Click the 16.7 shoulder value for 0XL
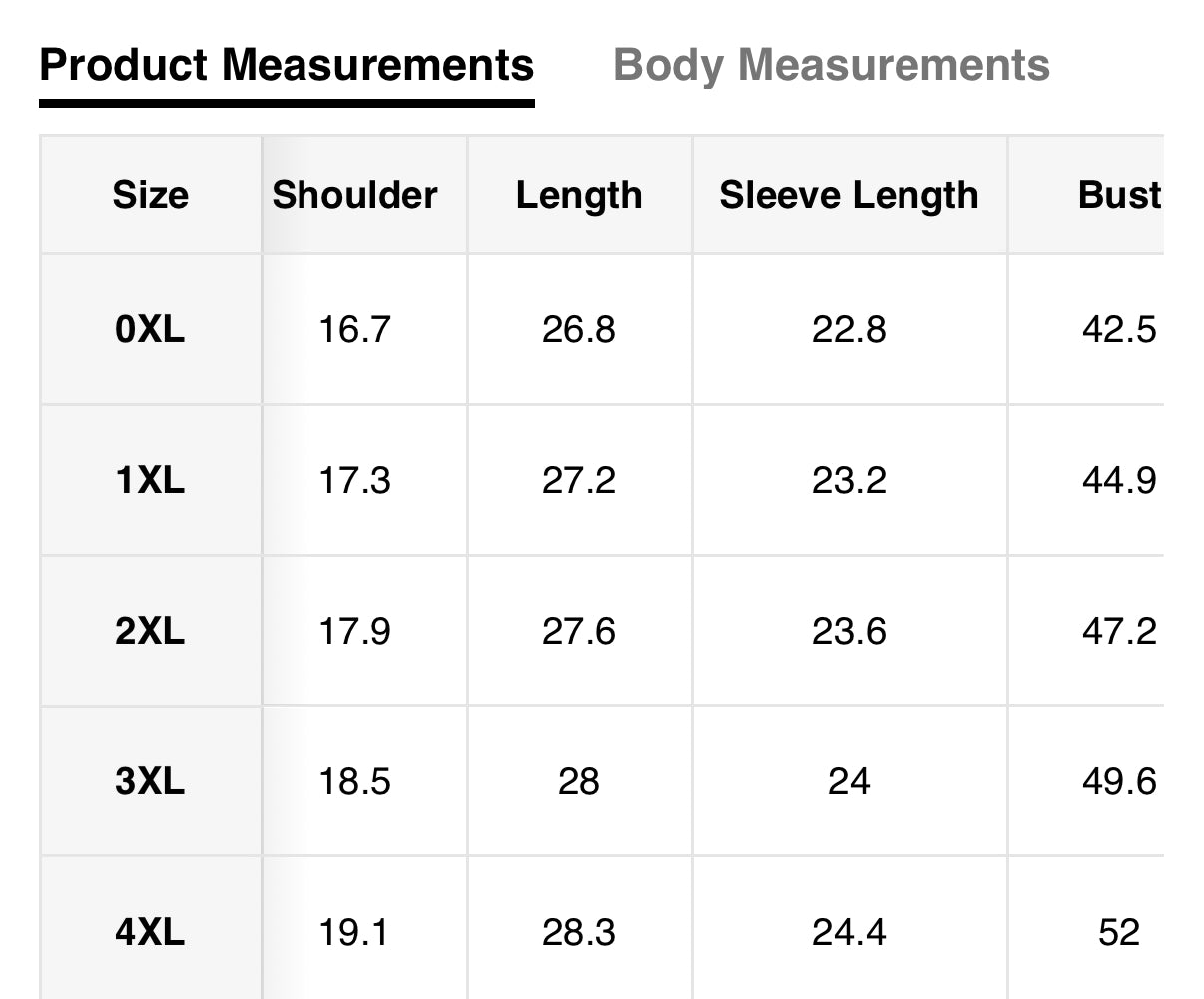Screen dimensions: 1204x999 pos(354,329)
